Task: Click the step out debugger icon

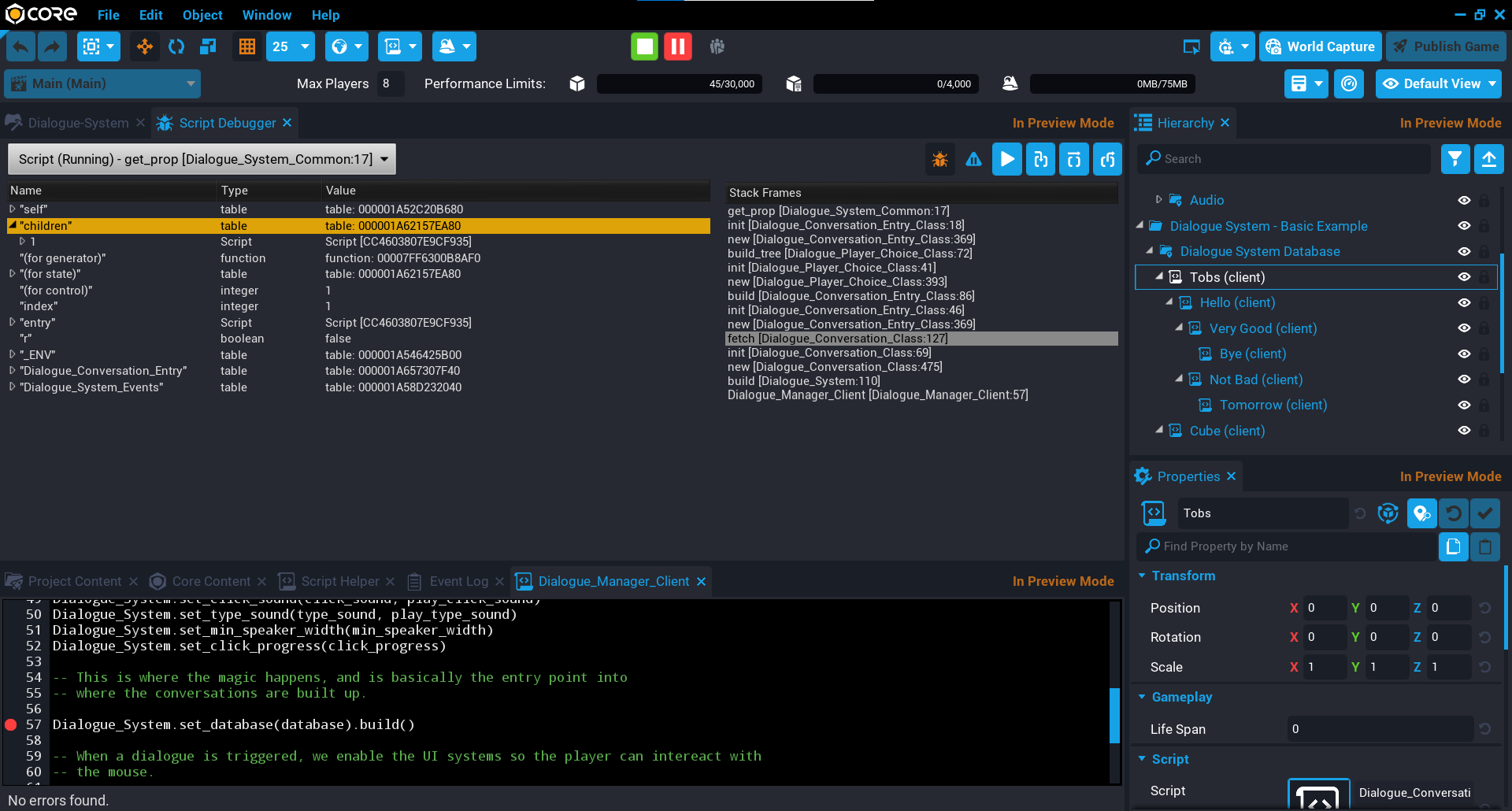Action: [x=1108, y=160]
